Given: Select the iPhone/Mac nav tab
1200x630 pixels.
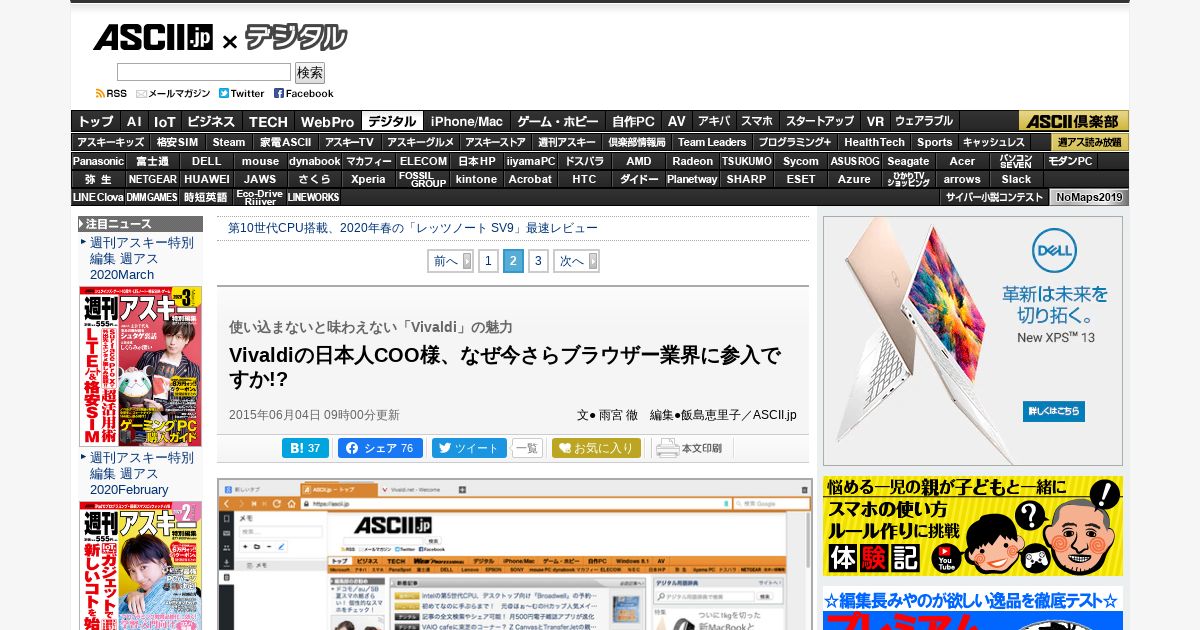Looking at the screenshot, I should coord(467,121).
